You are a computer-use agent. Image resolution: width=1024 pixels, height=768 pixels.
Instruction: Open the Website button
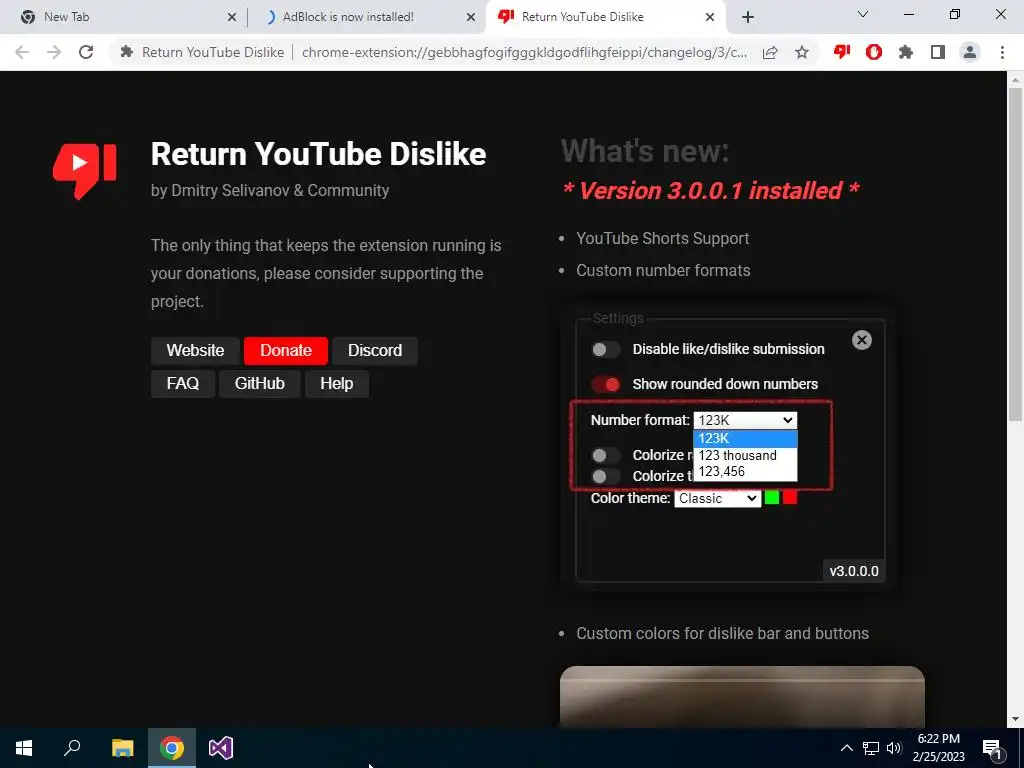(195, 351)
